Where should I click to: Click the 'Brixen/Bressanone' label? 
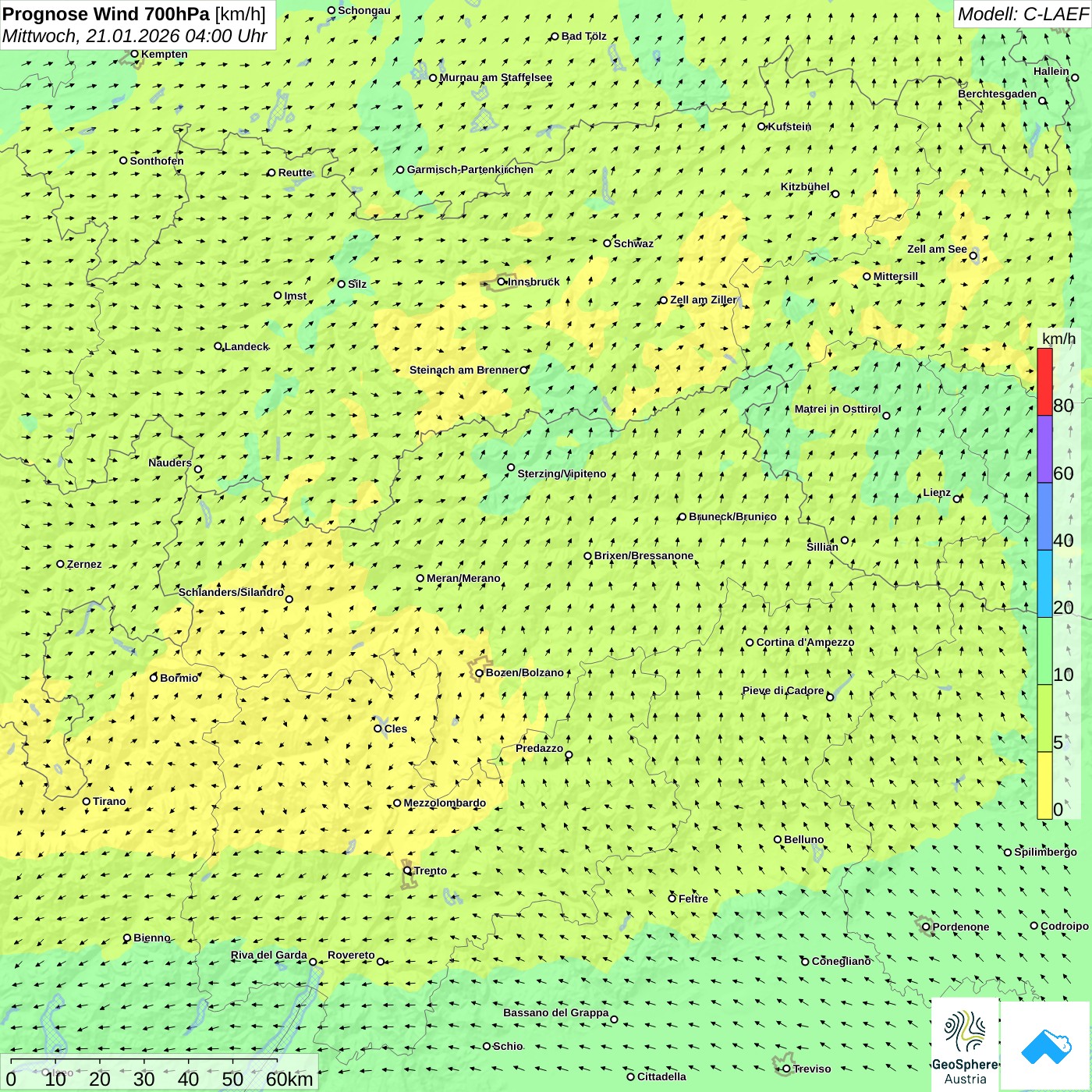(x=643, y=555)
